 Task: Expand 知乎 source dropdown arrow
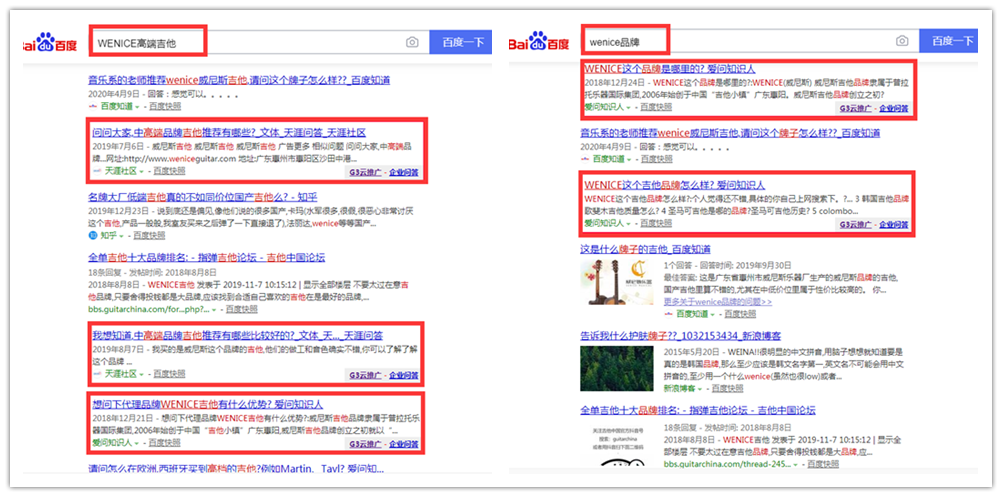pyautogui.click(x=121, y=236)
